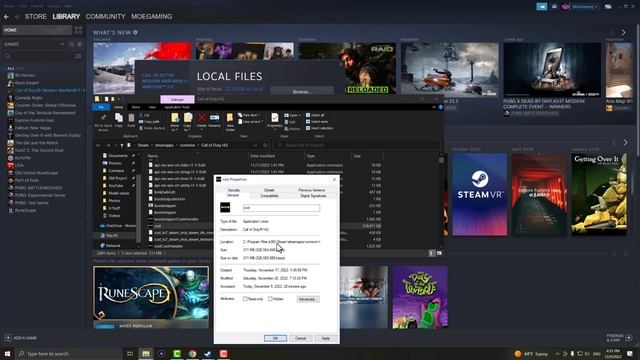Click the Explorer refresh icon
The width and height of the screenshot is (640, 360).
point(265,145)
